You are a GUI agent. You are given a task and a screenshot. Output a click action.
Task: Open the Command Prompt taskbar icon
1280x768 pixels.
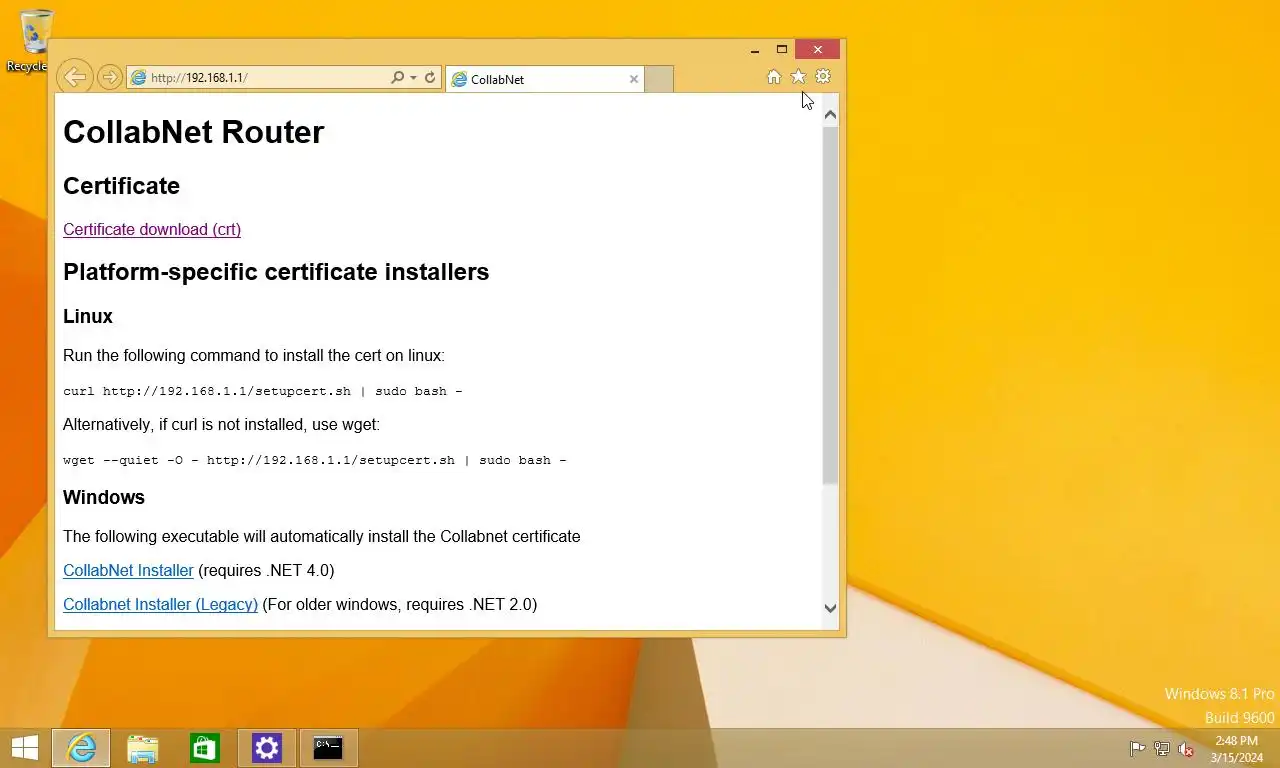[x=328, y=748]
